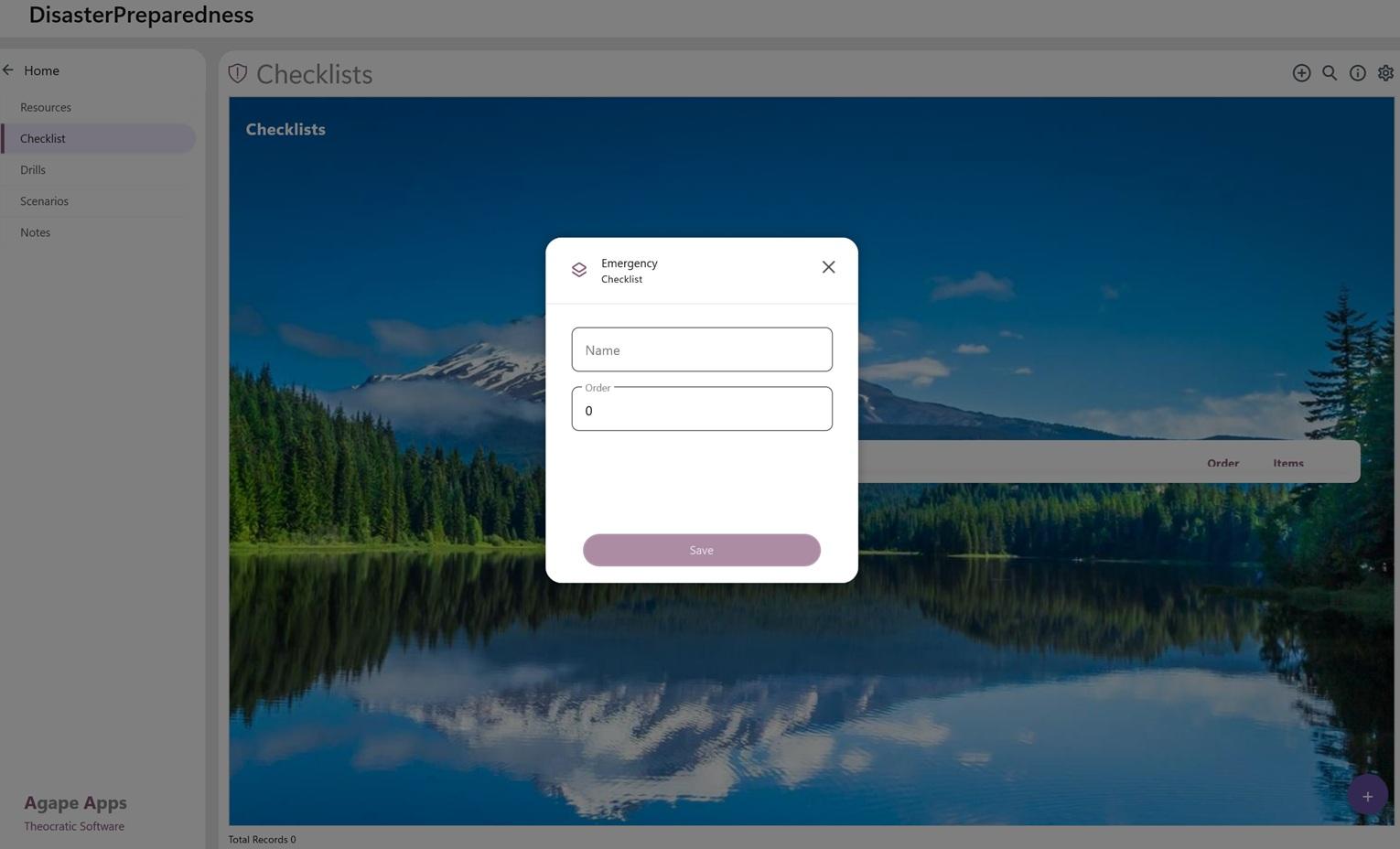Screen dimensions: 1400x849
Task: Open Scenarios from the sidebar
Action: (44, 201)
